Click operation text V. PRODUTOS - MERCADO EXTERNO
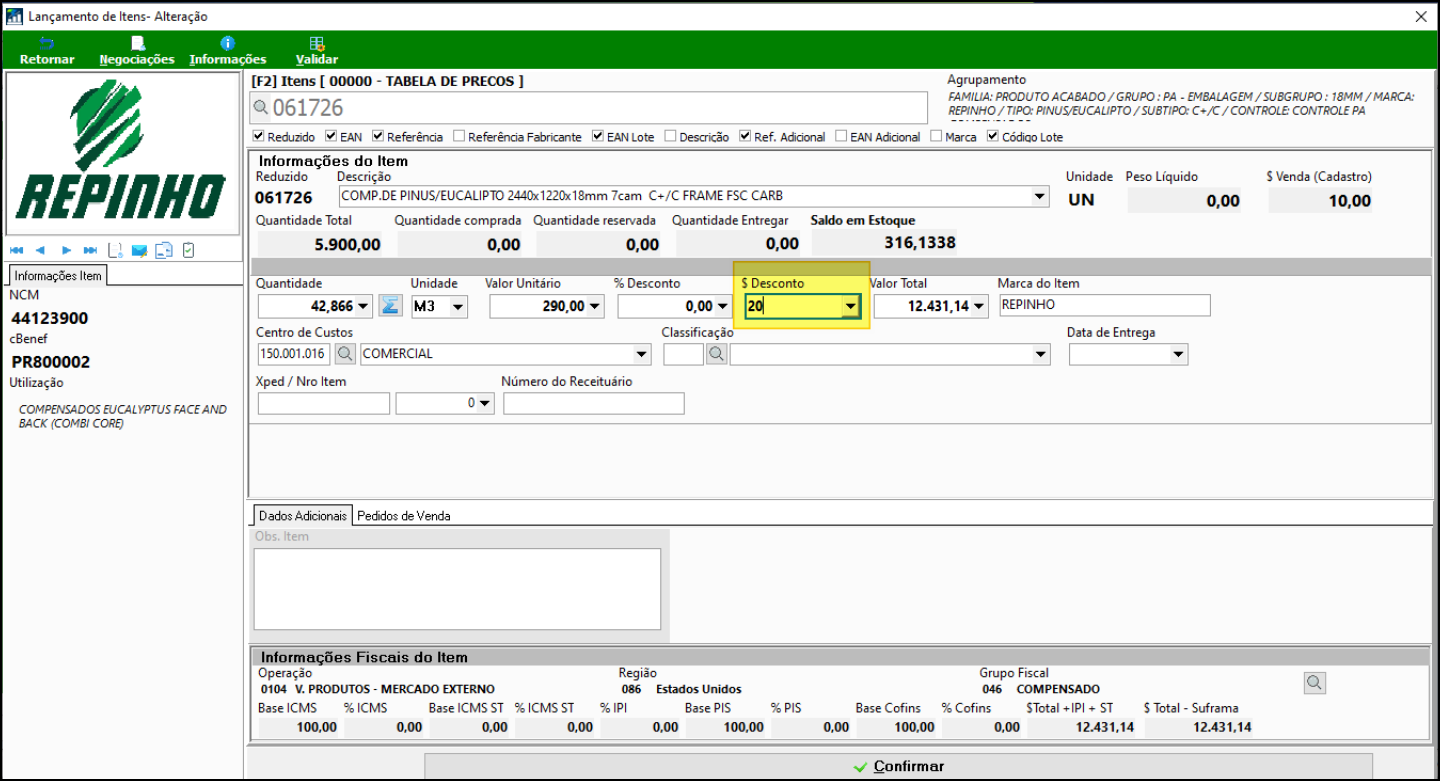The height and width of the screenshot is (781, 1440). pyautogui.click(x=395, y=689)
